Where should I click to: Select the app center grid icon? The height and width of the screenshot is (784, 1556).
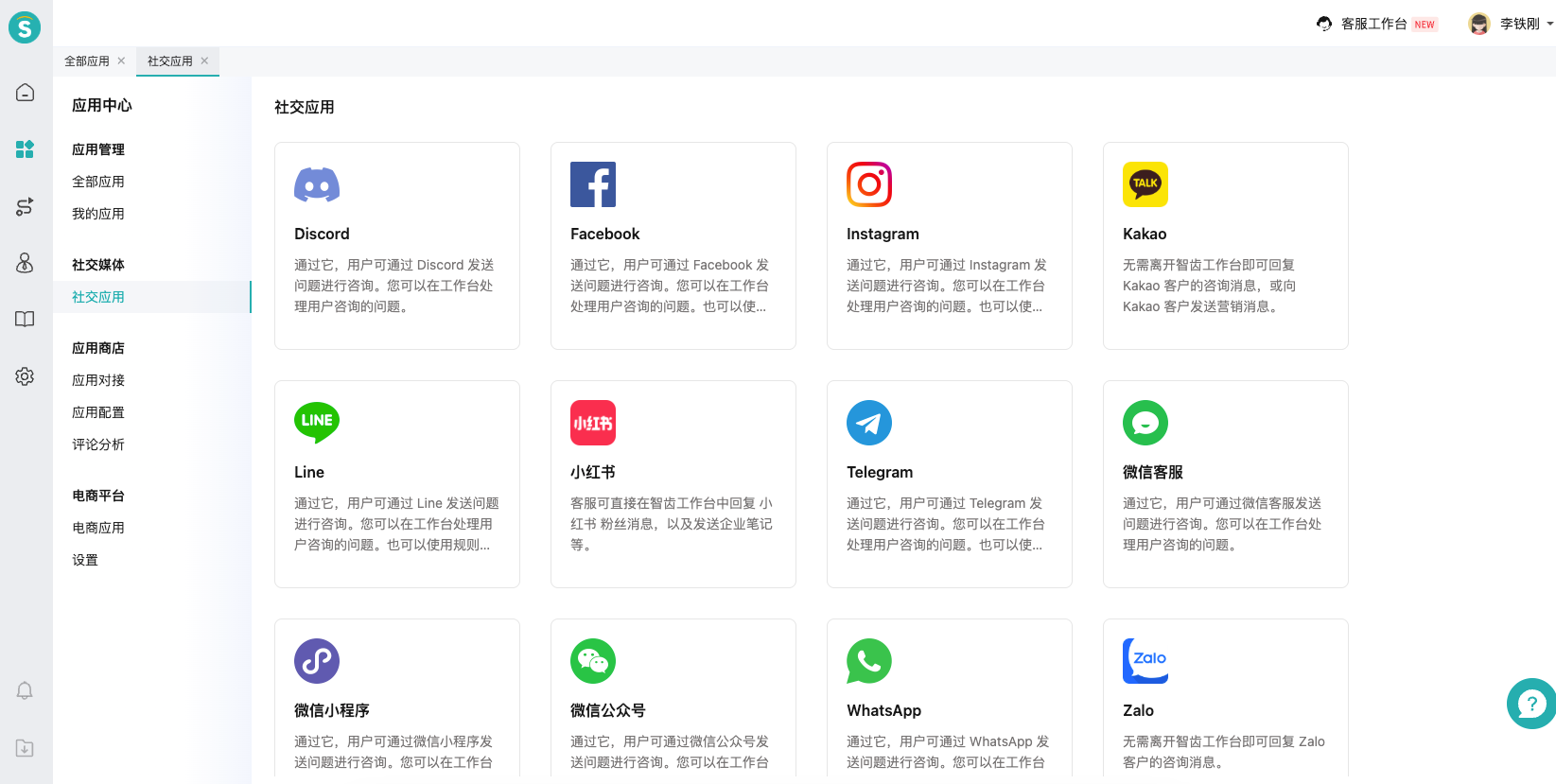[26, 149]
